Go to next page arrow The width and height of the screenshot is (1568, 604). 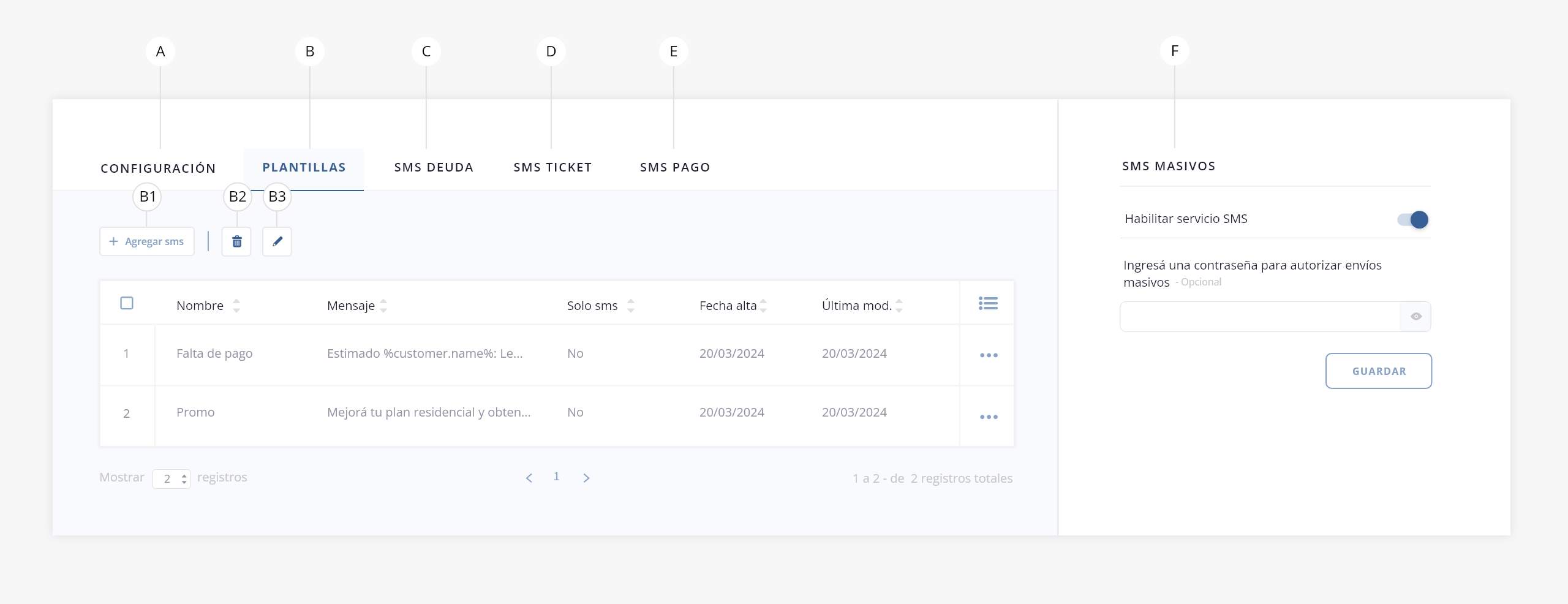click(586, 478)
